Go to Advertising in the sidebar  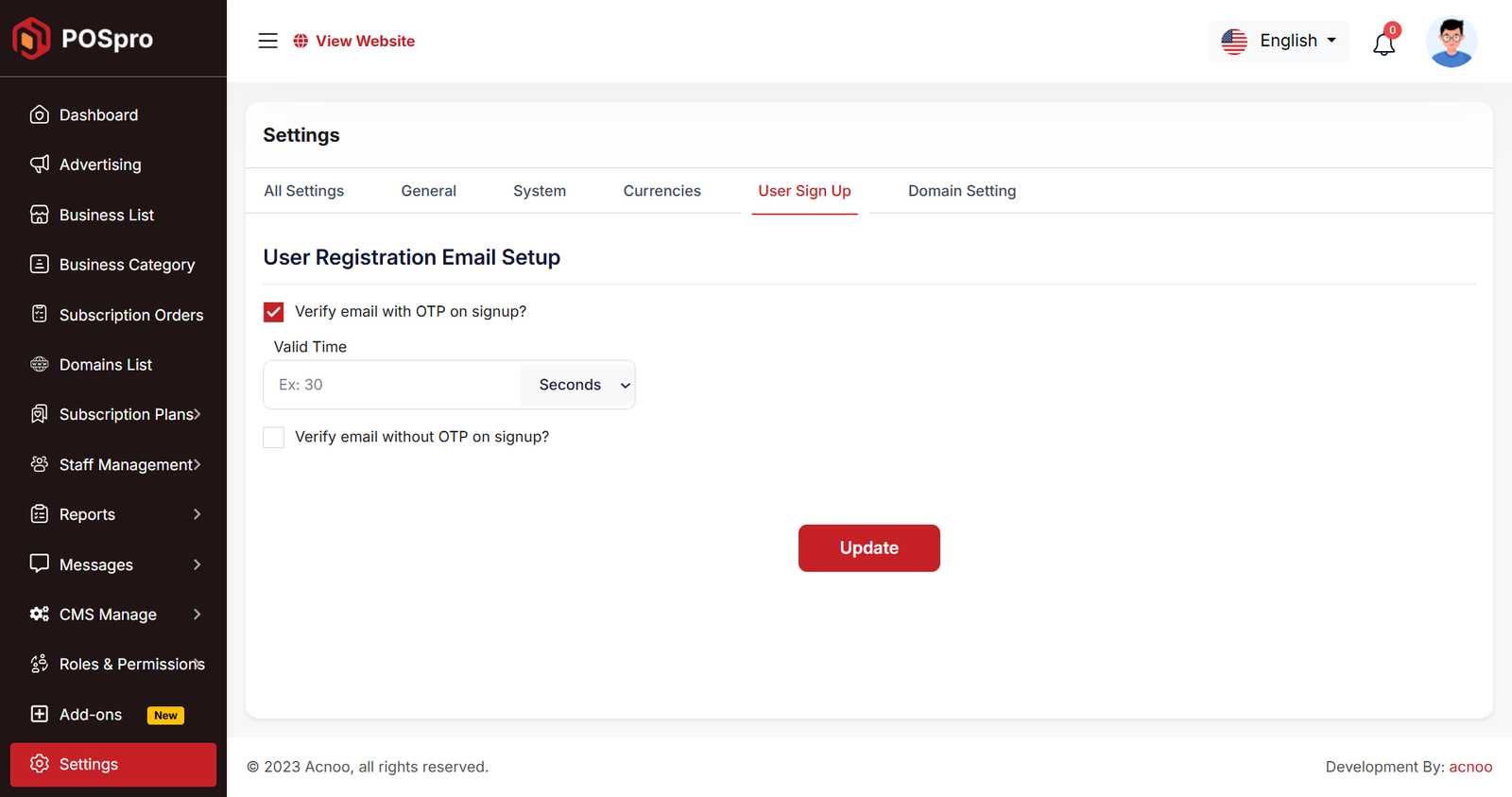pos(100,165)
